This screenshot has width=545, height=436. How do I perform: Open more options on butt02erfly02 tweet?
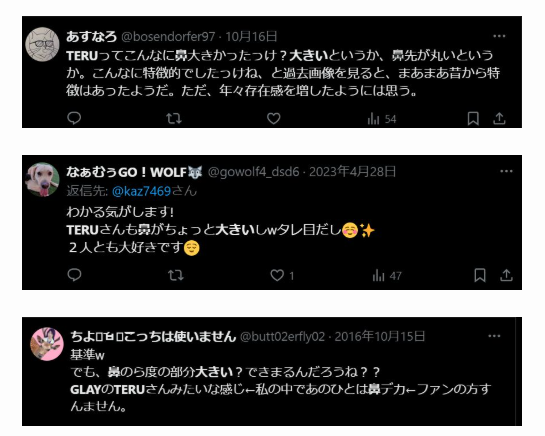coord(494,336)
